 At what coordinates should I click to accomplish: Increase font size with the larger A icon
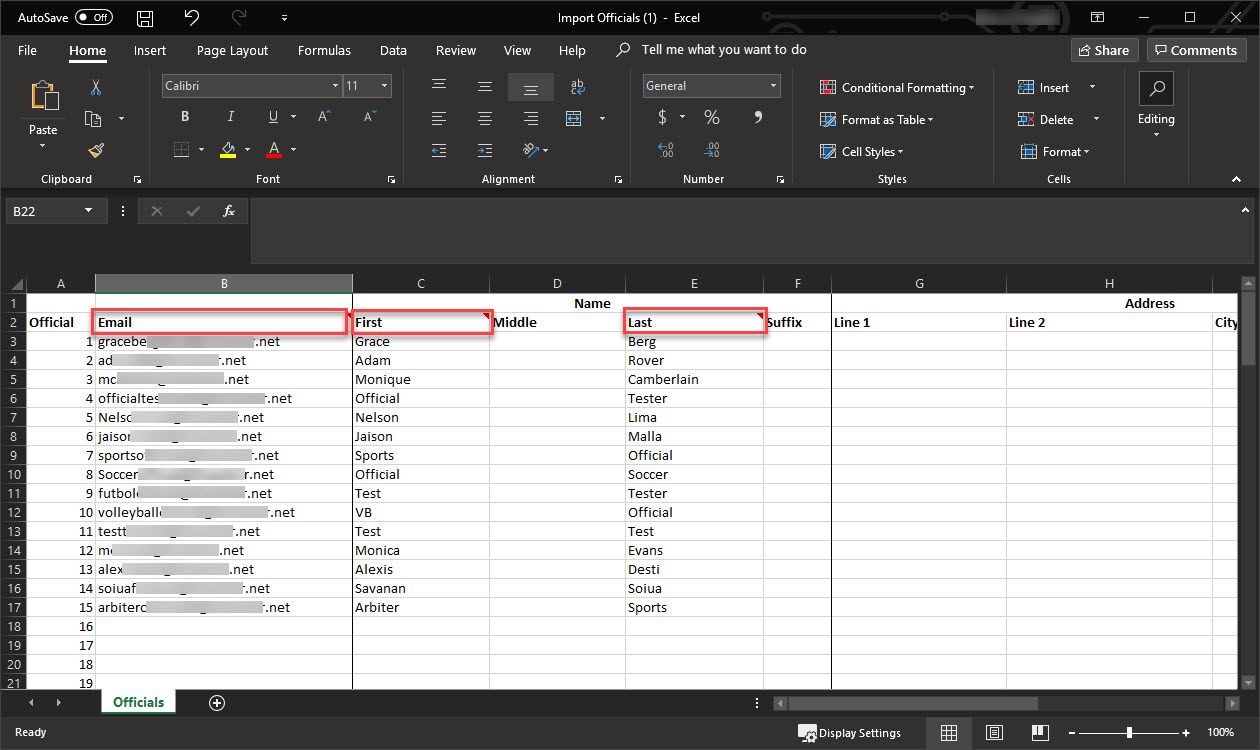click(x=324, y=117)
